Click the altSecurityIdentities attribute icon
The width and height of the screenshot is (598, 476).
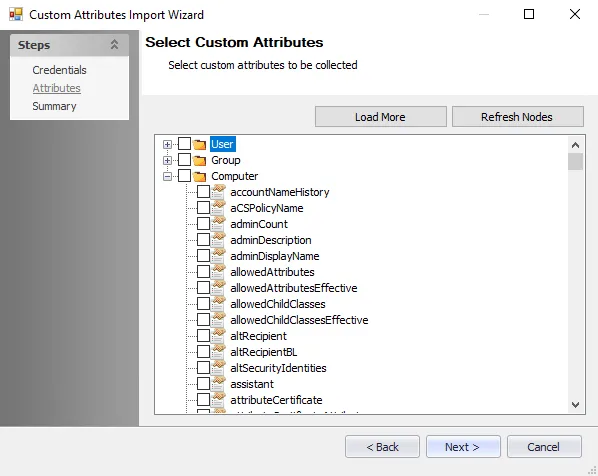219,368
